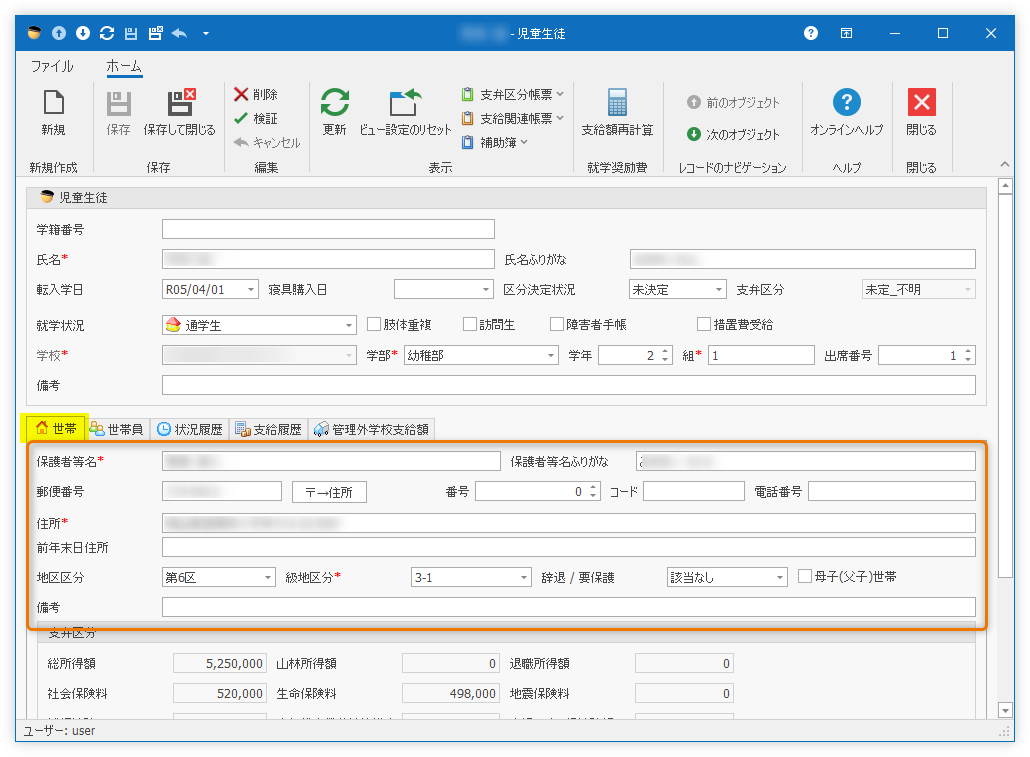Open the 区分決定状況 dropdown
The height and width of the screenshot is (757, 1030).
coord(719,290)
